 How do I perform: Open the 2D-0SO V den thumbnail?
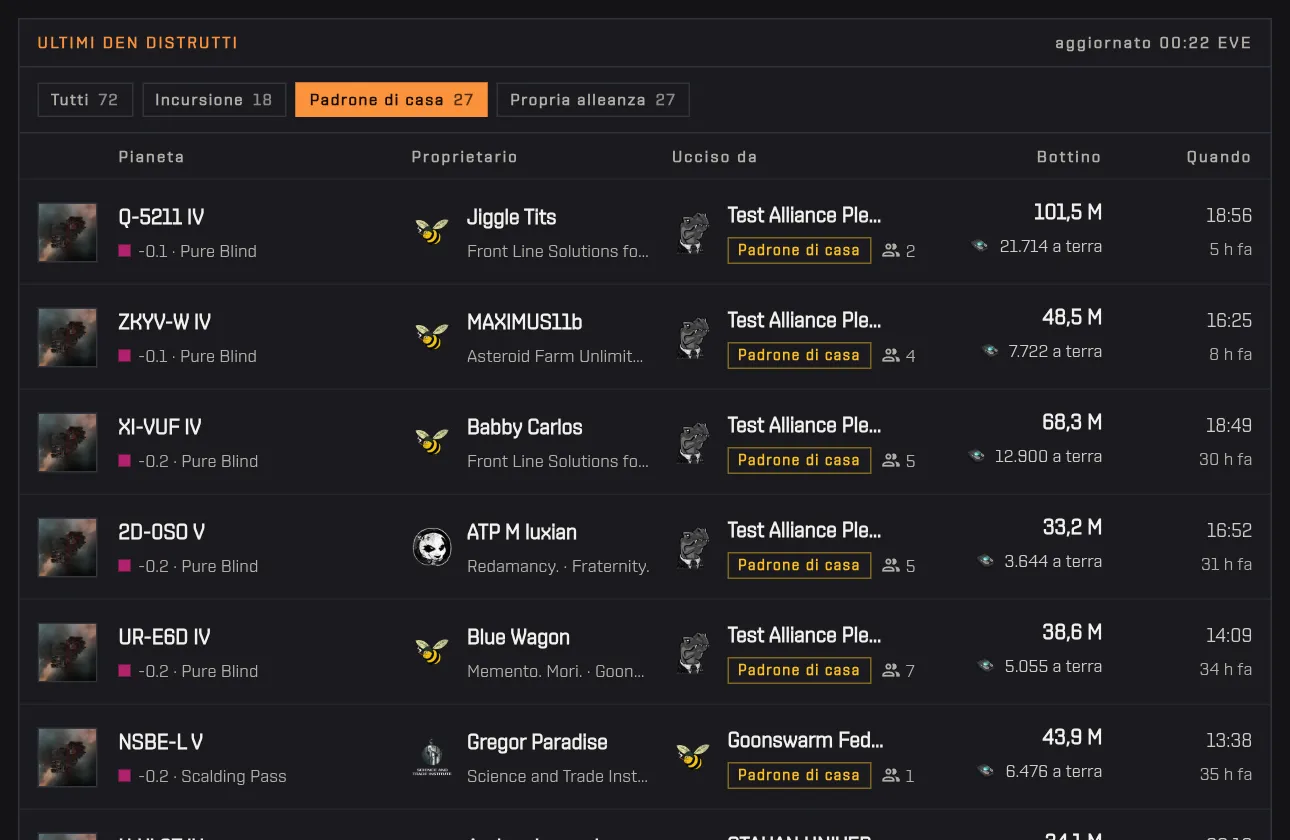[x=67, y=547]
